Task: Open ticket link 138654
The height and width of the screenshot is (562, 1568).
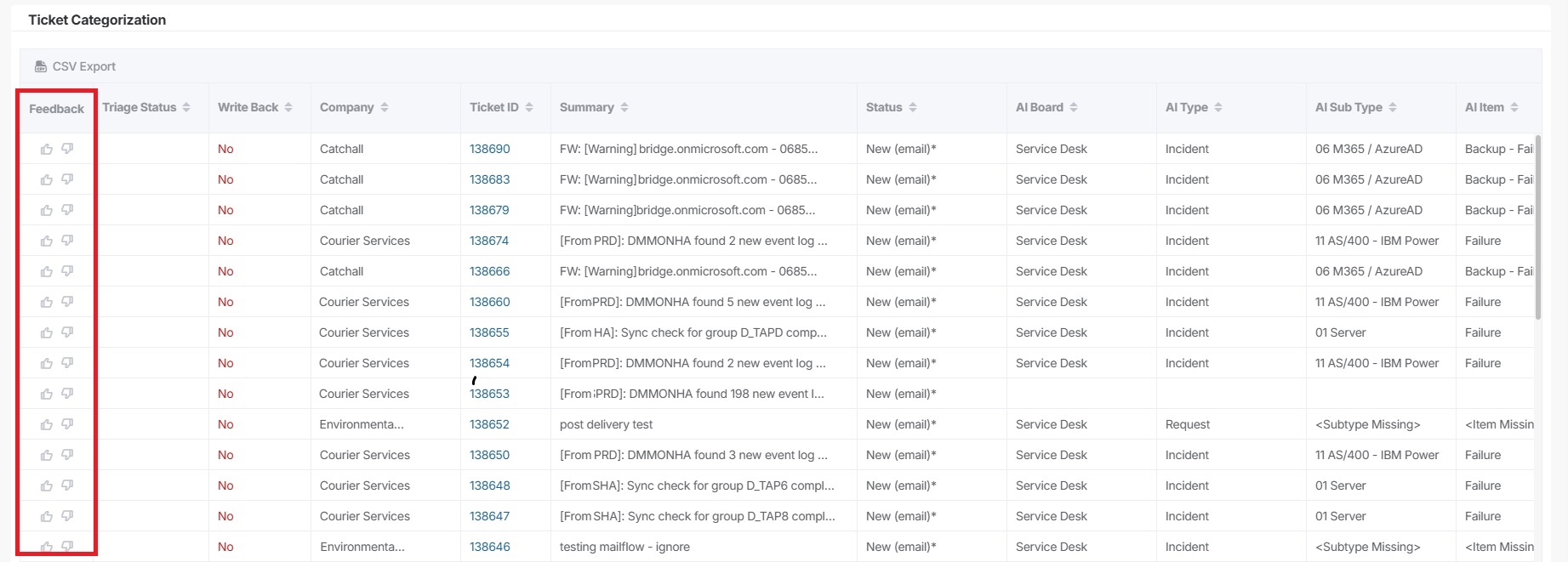Action: 489,363
